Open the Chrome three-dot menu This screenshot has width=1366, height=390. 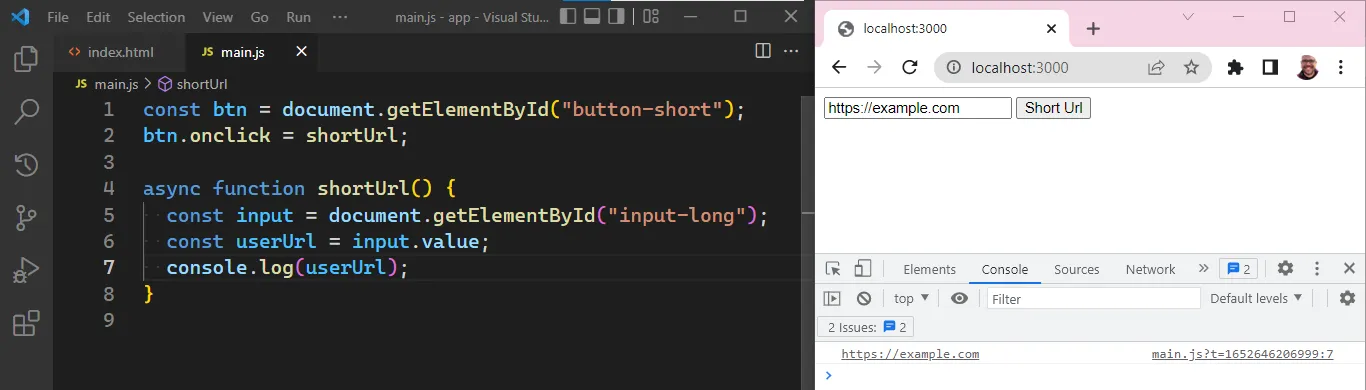[x=1341, y=68]
